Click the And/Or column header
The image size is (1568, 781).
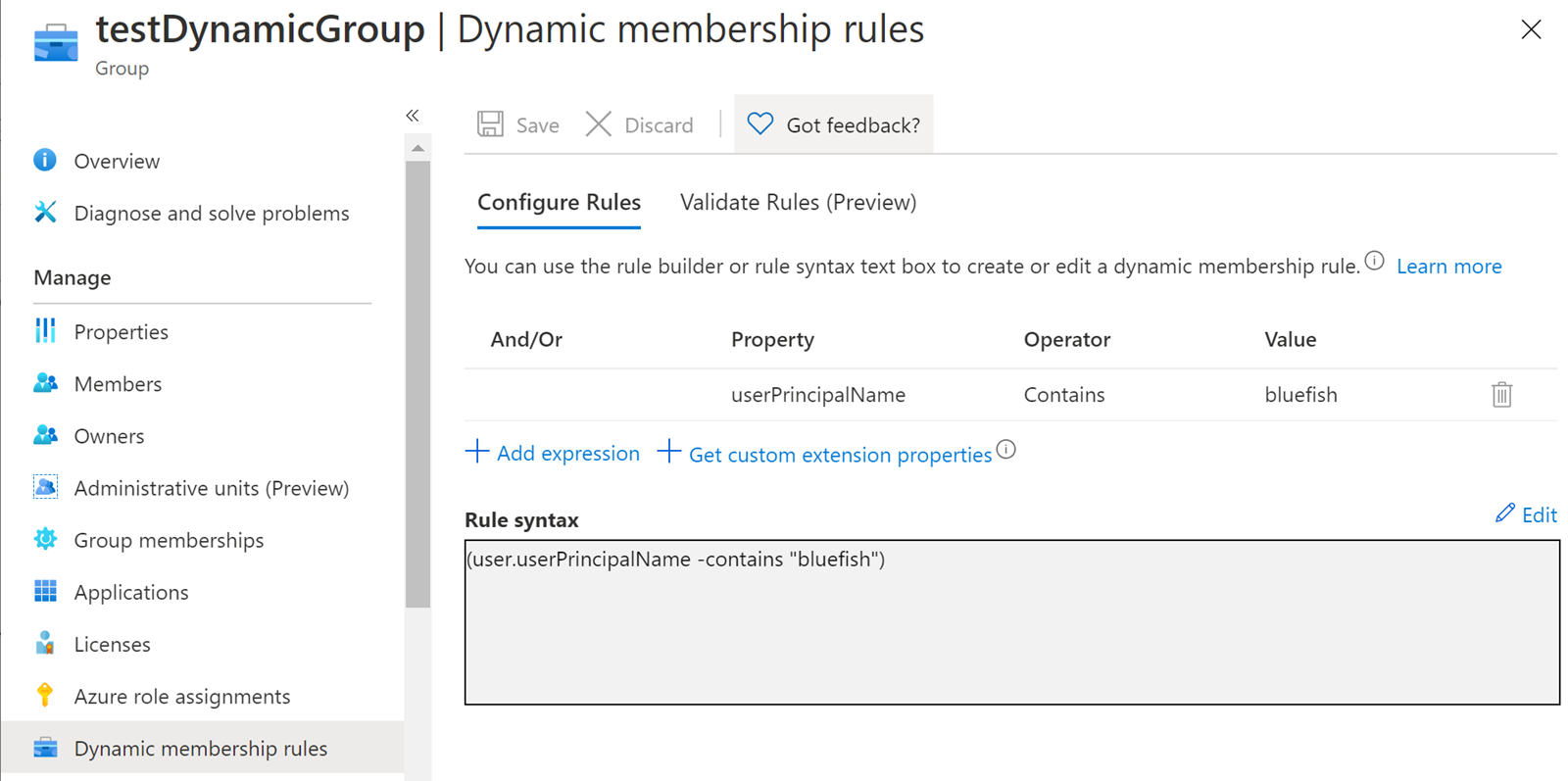(526, 339)
